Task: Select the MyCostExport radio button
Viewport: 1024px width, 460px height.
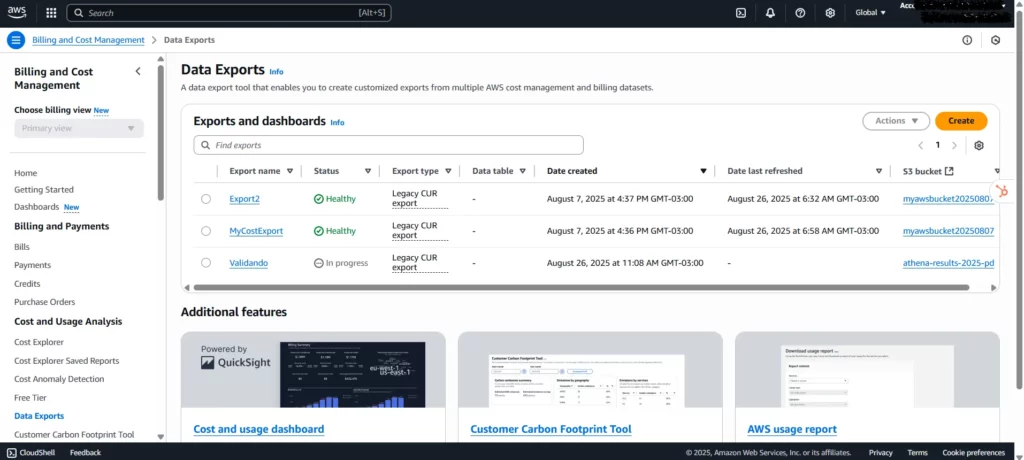Action: tap(206, 231)
